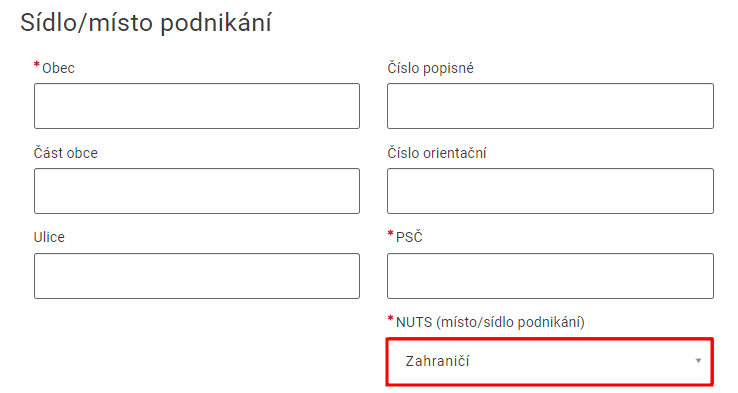Open the NUTS dropdown showing Zahraničí
The height and width of the screenshot is (393, 738).
[x=550, y=361]
